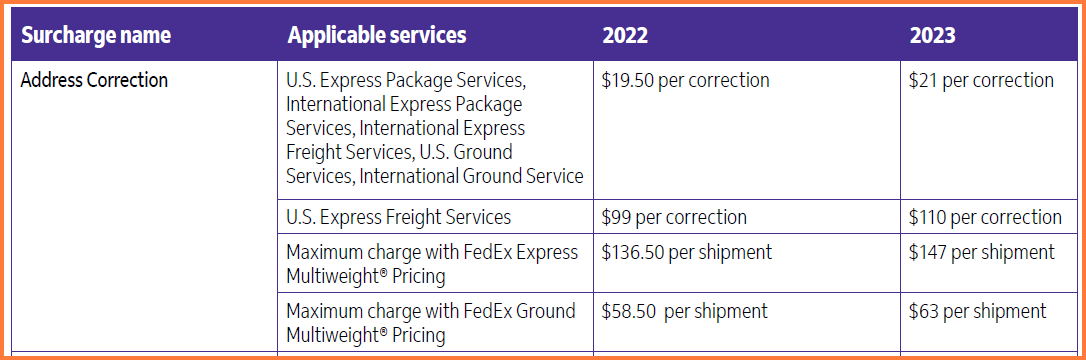Select the 2022 column header
Viewport: 1086px width, 360px height.
click(x=625, y=36)
